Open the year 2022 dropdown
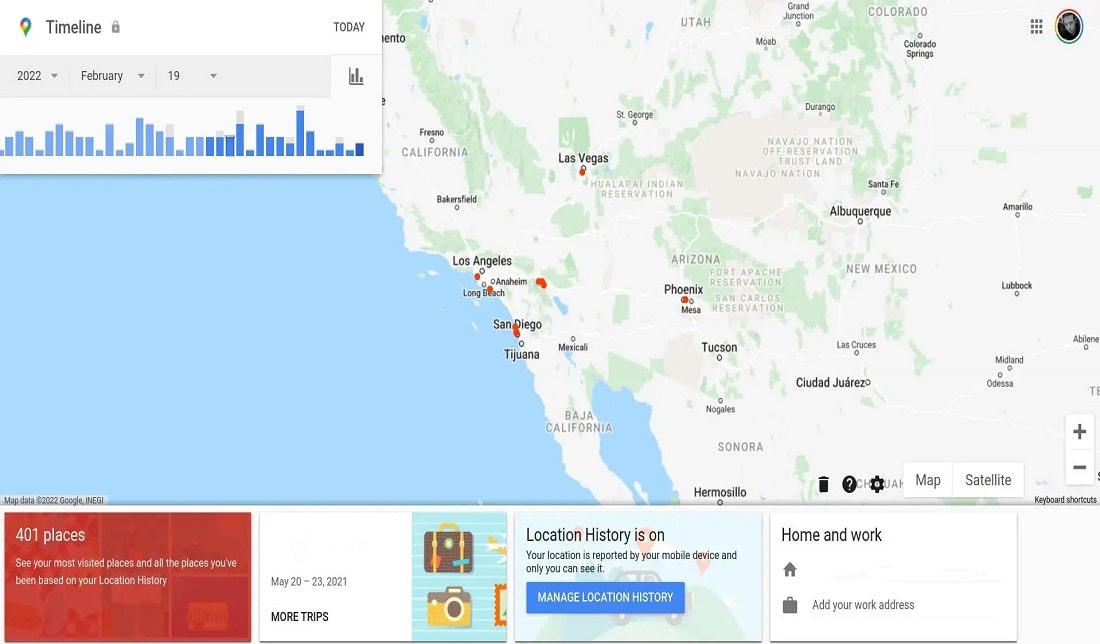Screen dimensions: 1100x644 37,76
